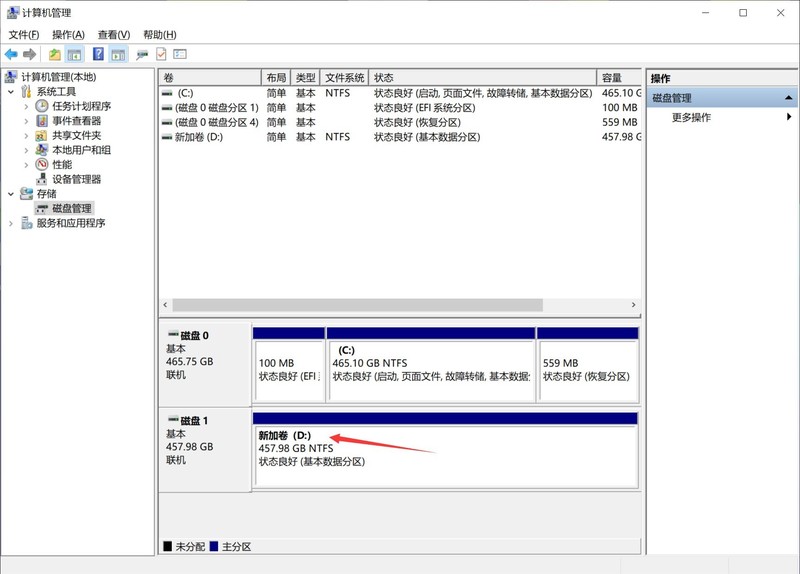Image resolution: width=800 pixels, height=574 pixels.
Task: Open the Action (操作) menu
Action: 68,35
